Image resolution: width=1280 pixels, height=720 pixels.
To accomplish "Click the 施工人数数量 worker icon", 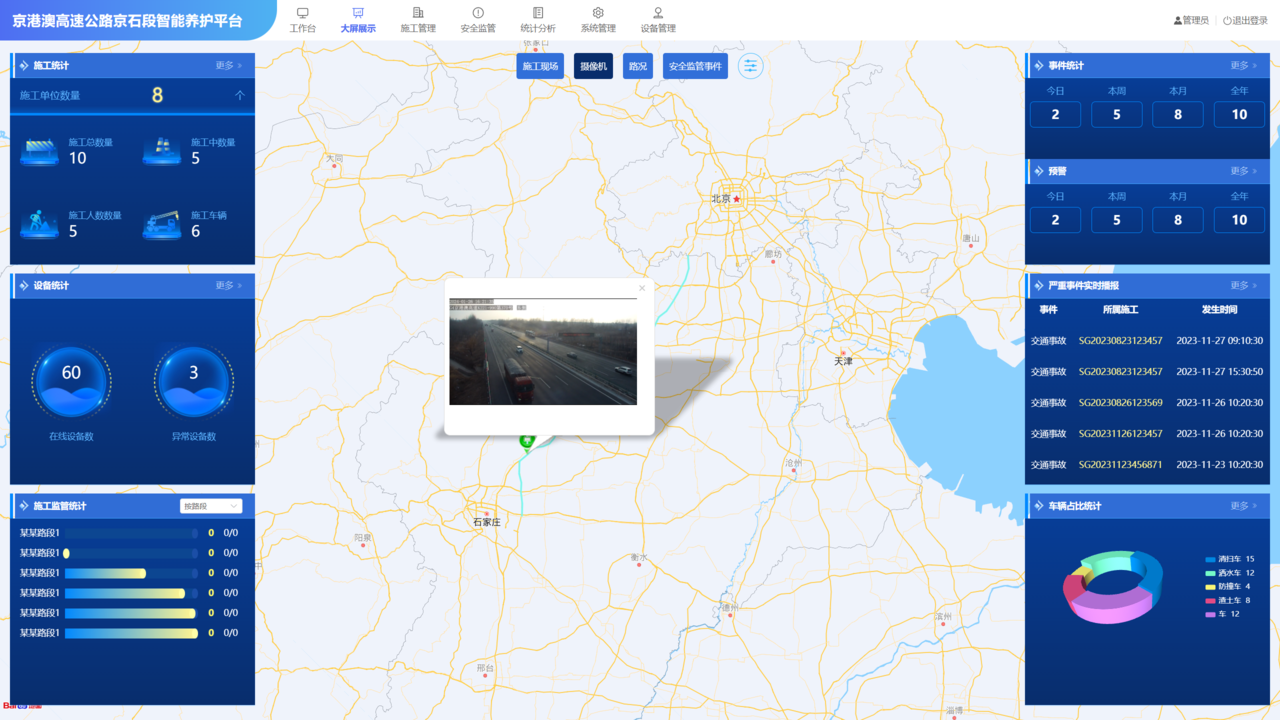I will point(40,224).
